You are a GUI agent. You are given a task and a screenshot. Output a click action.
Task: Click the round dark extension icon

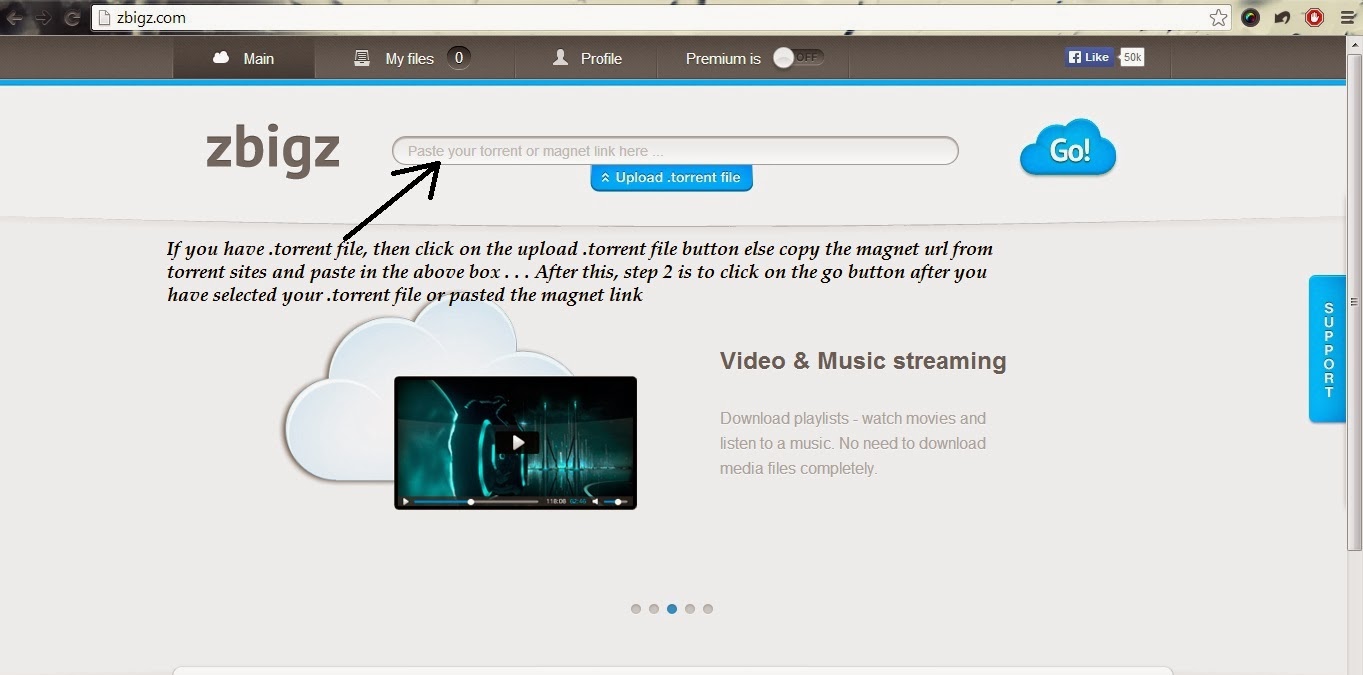[1250, 18]
